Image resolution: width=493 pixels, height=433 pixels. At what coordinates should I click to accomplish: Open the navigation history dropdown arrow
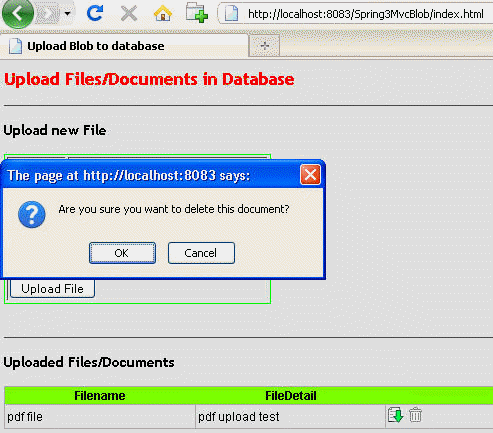[x=68, y=14]
